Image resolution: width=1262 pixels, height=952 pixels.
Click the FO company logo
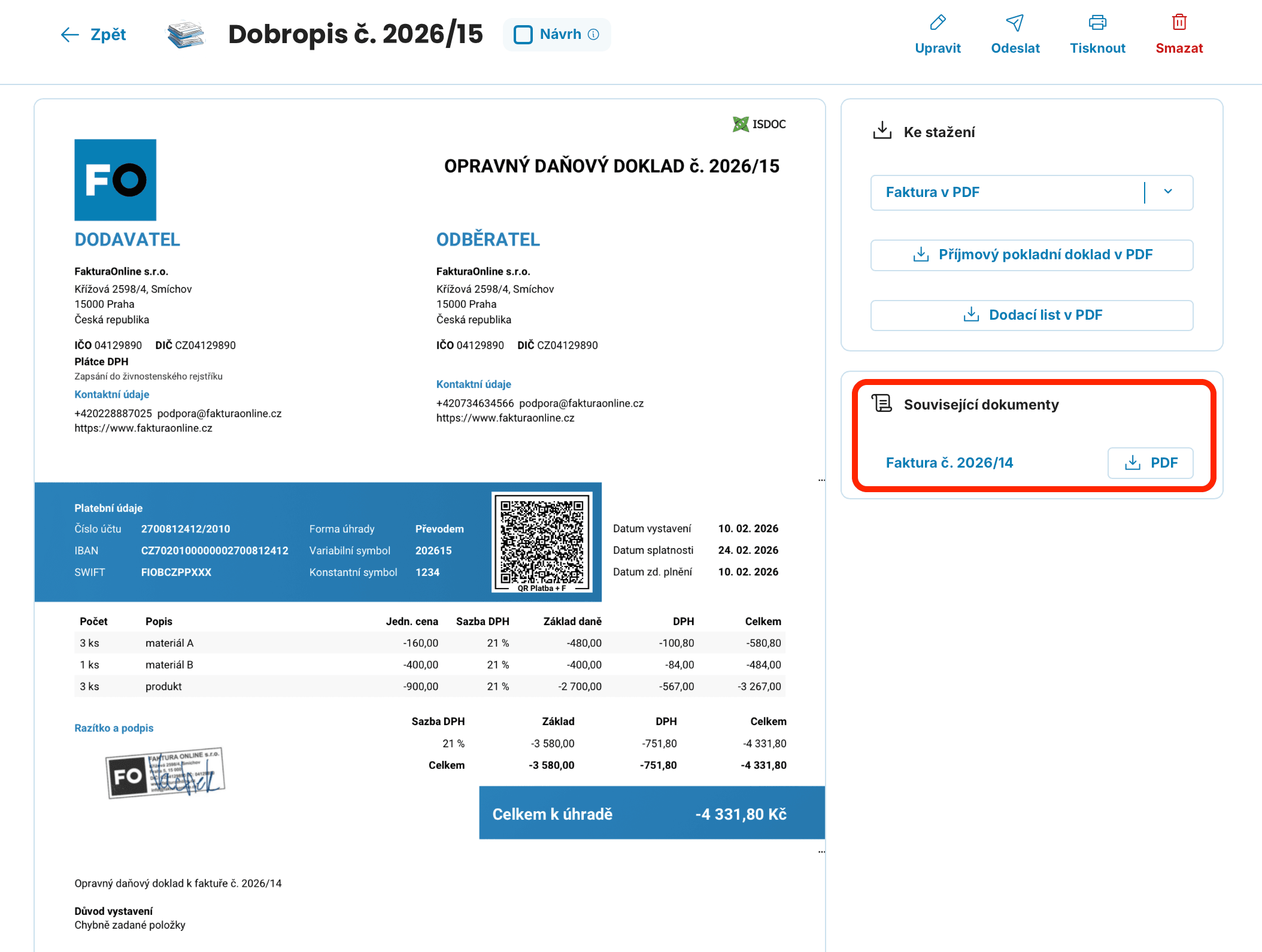pos(115,180)
